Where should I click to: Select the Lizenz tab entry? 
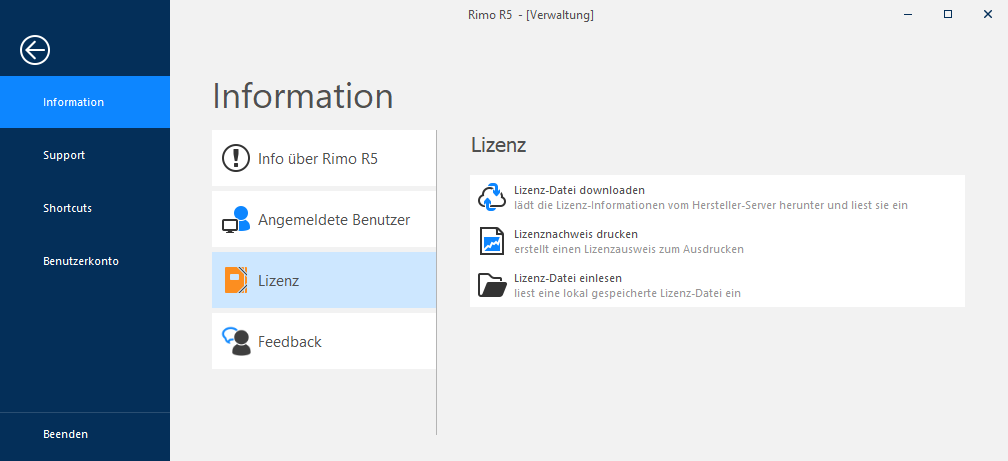click(x=324, y=280)
